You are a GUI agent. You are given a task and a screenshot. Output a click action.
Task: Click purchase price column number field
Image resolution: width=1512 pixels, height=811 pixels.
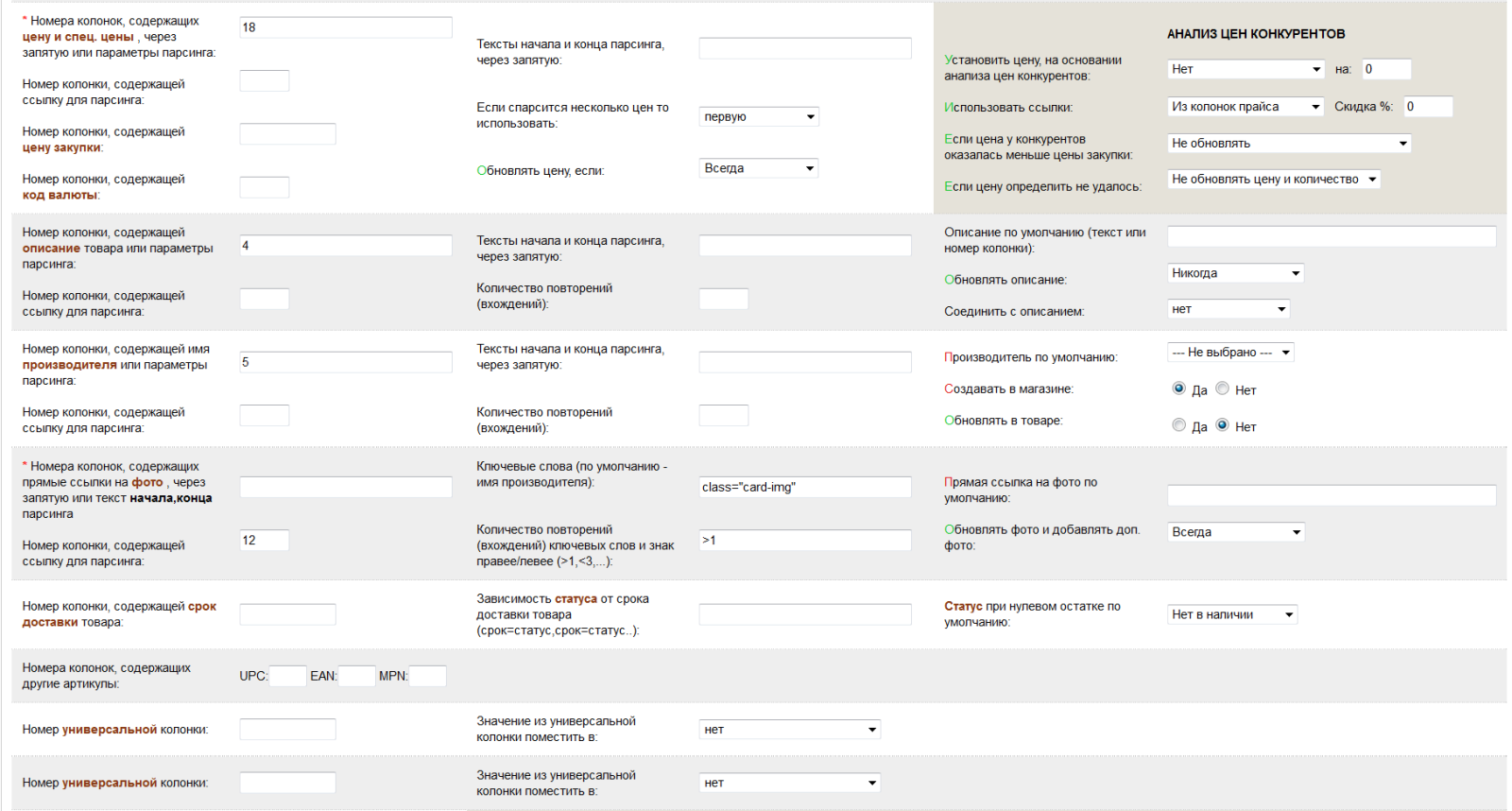tap(288, 134)
